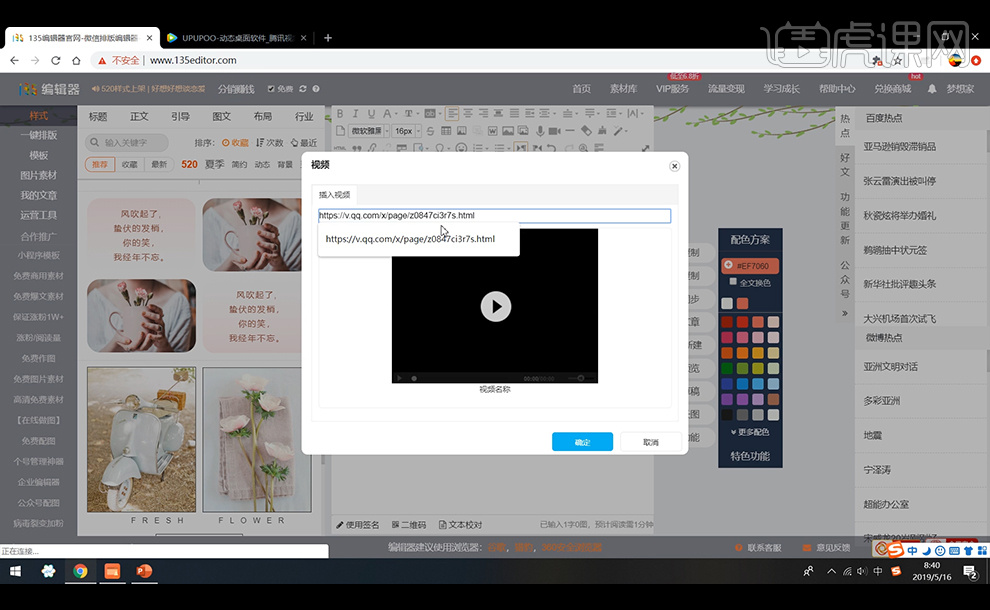
Task: Open 使用签名 at editor bottom
Action: tap(358, 525)
